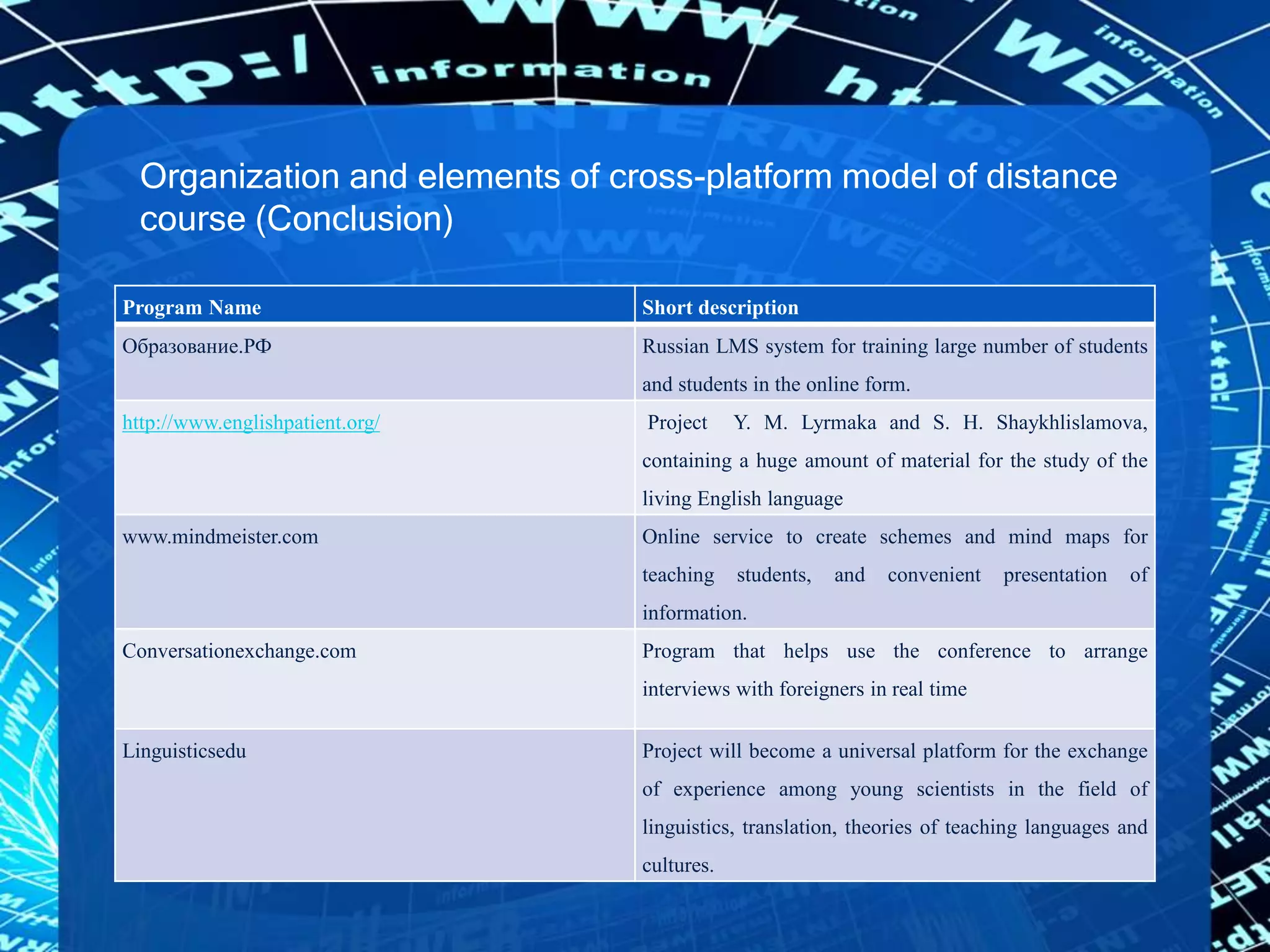The height and width of the screenshot is (952, 1270).
Task: Open the englishpatient.org hyperlink
Action: pos(251,423)
